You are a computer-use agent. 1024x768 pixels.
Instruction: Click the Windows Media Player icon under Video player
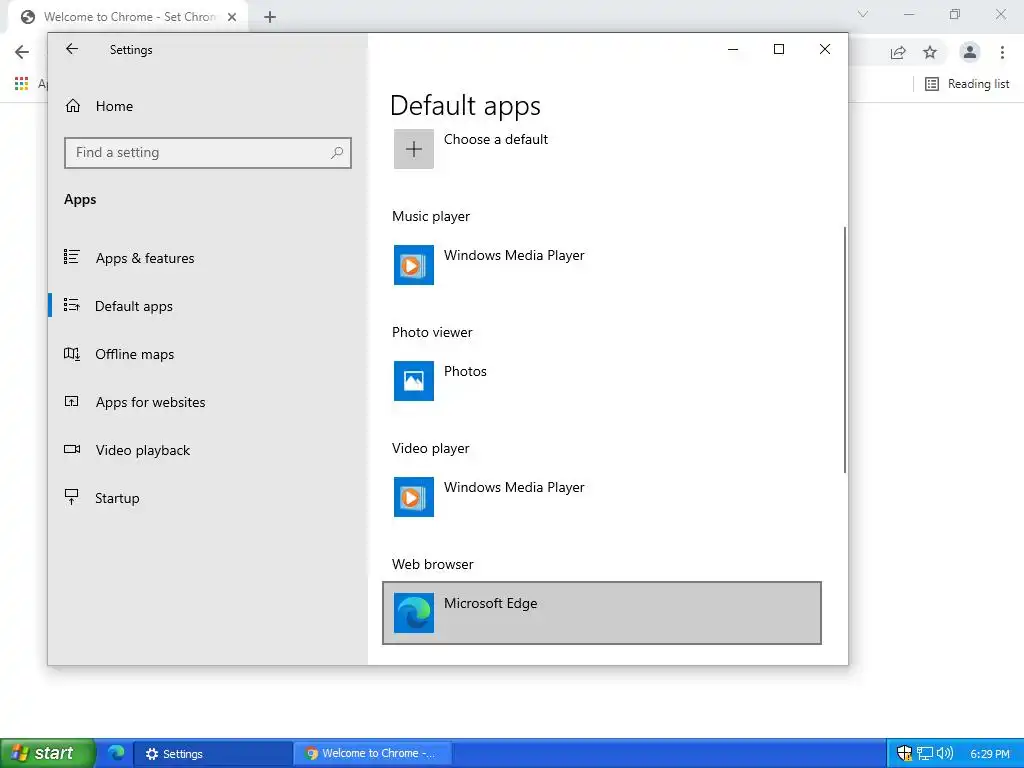pyautogui.click(x=413, y=497)
